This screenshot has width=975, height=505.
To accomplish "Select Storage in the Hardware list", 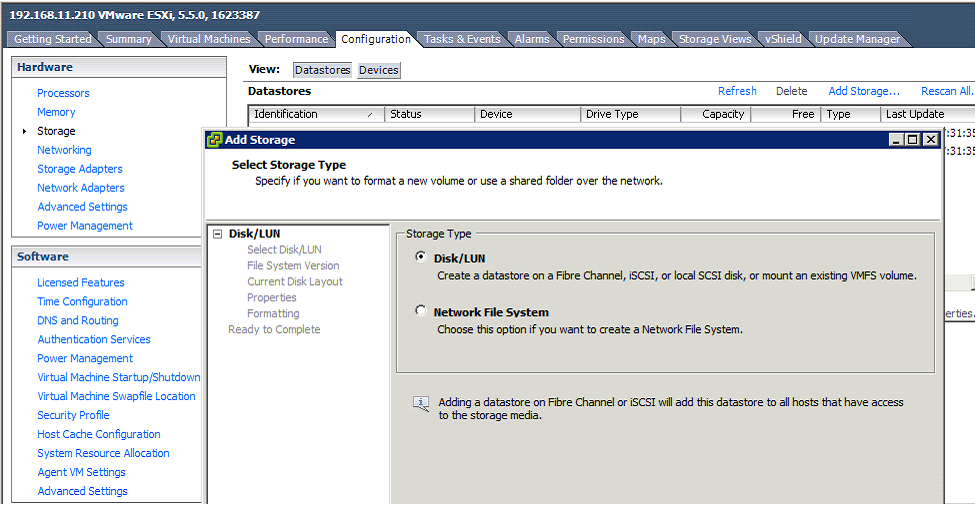I will tap(56, 131).
